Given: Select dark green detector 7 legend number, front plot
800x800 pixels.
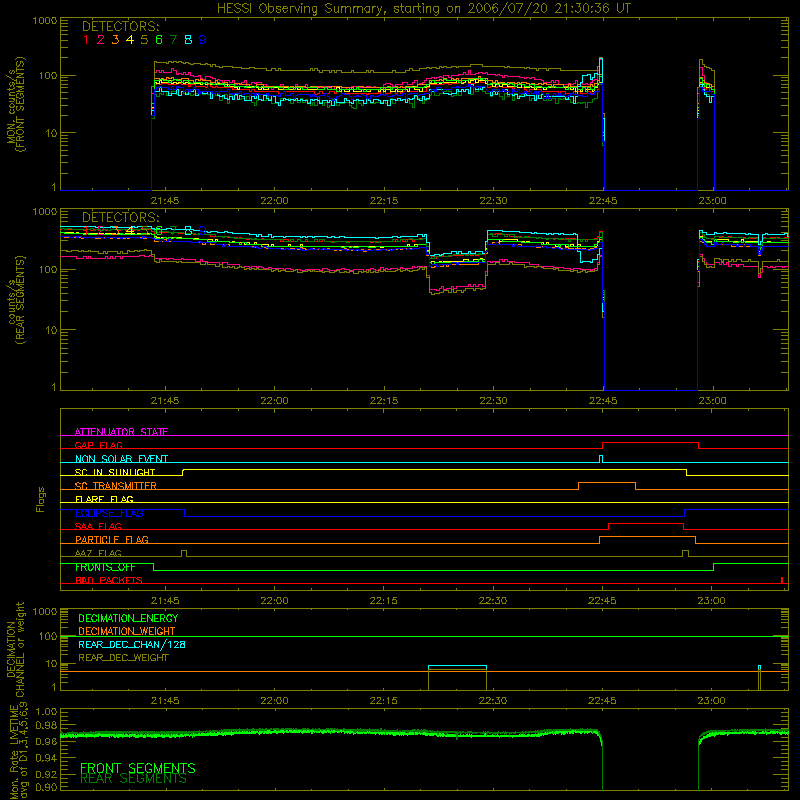Looking at the screenshot, I should coord(173,40).
